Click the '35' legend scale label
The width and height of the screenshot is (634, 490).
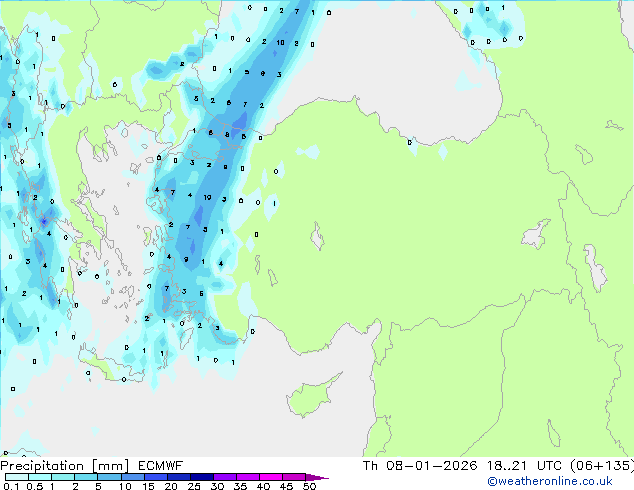240,486
